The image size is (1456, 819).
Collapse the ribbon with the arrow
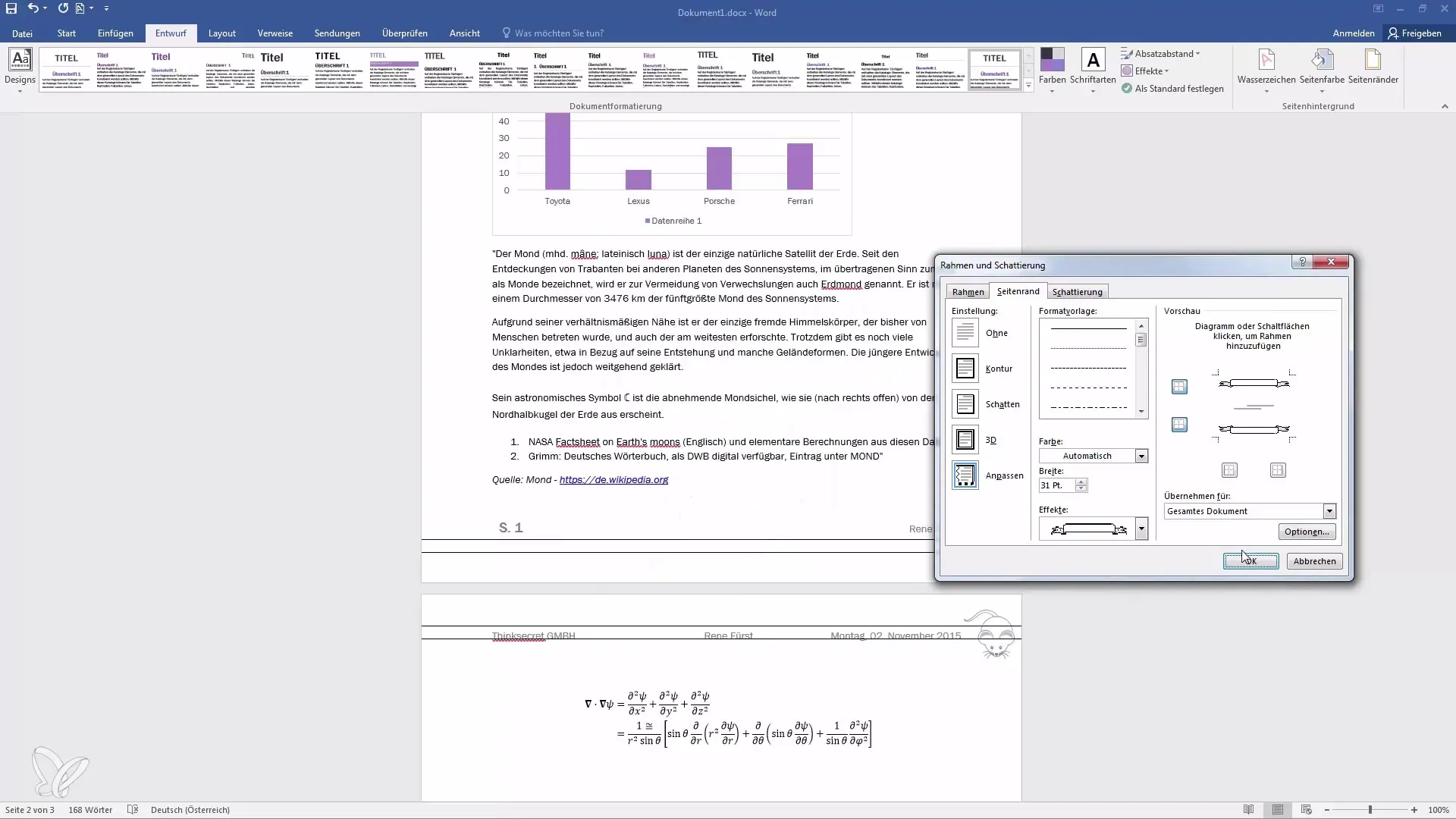[1445, 106]
